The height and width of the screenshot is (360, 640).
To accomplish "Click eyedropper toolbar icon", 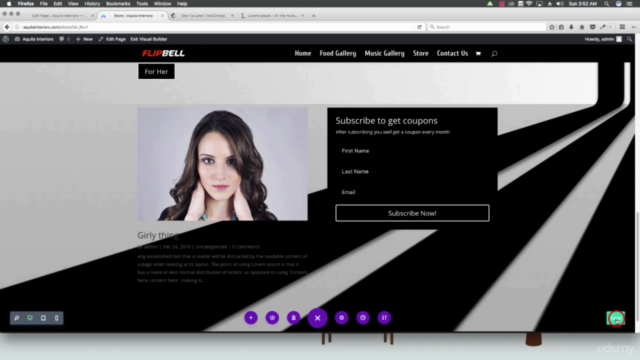I will pos(603,27).
